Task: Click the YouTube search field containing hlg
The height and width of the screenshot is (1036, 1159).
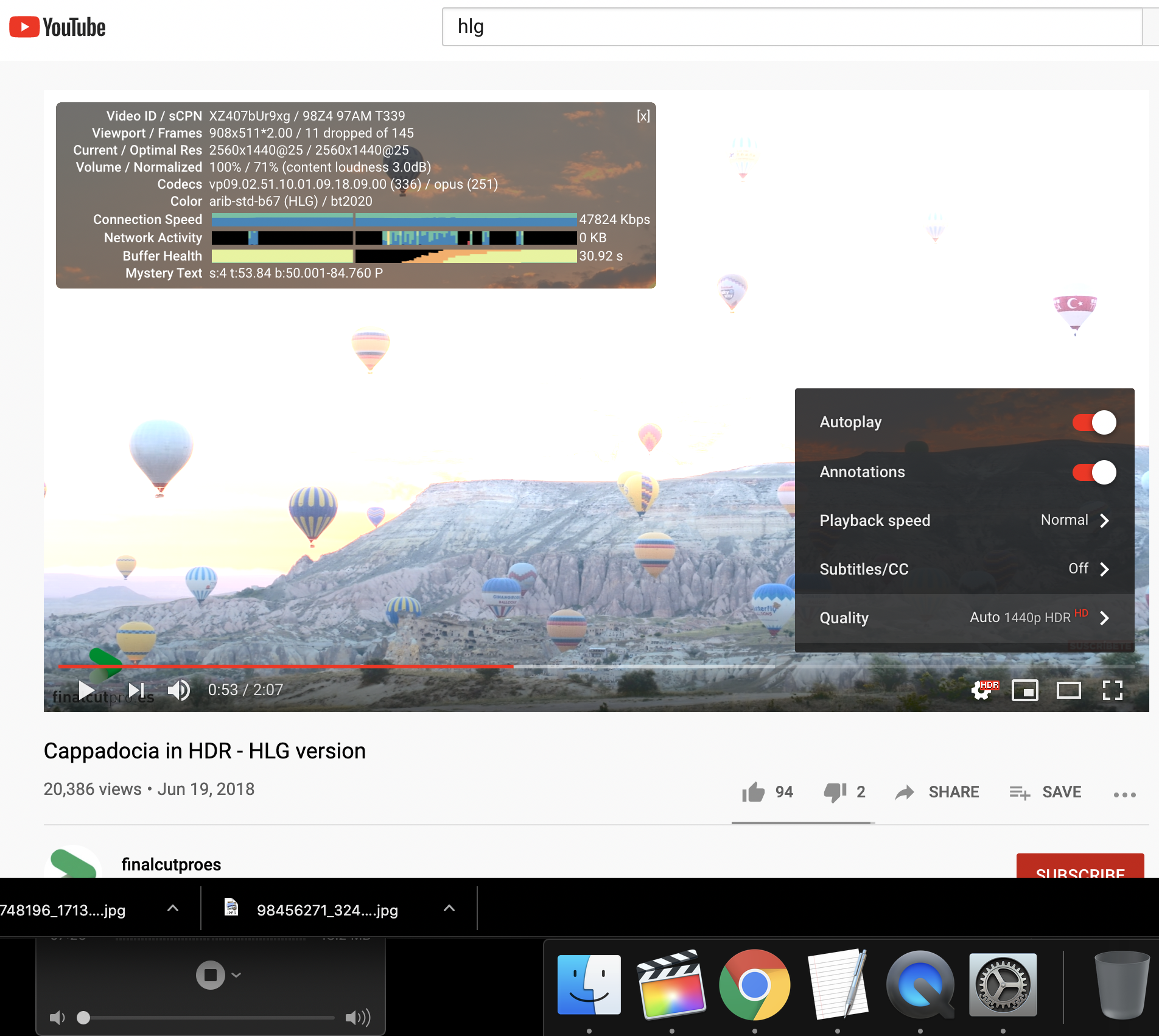Action: coord(791,27)
